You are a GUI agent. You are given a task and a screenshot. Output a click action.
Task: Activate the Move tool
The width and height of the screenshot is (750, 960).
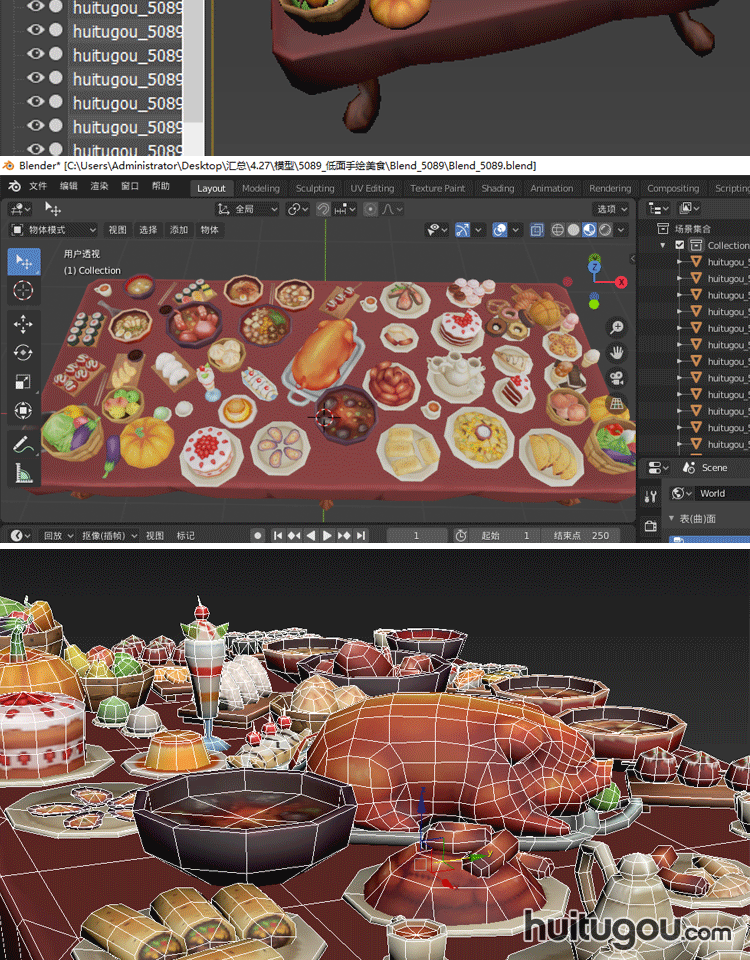(24, 324)
